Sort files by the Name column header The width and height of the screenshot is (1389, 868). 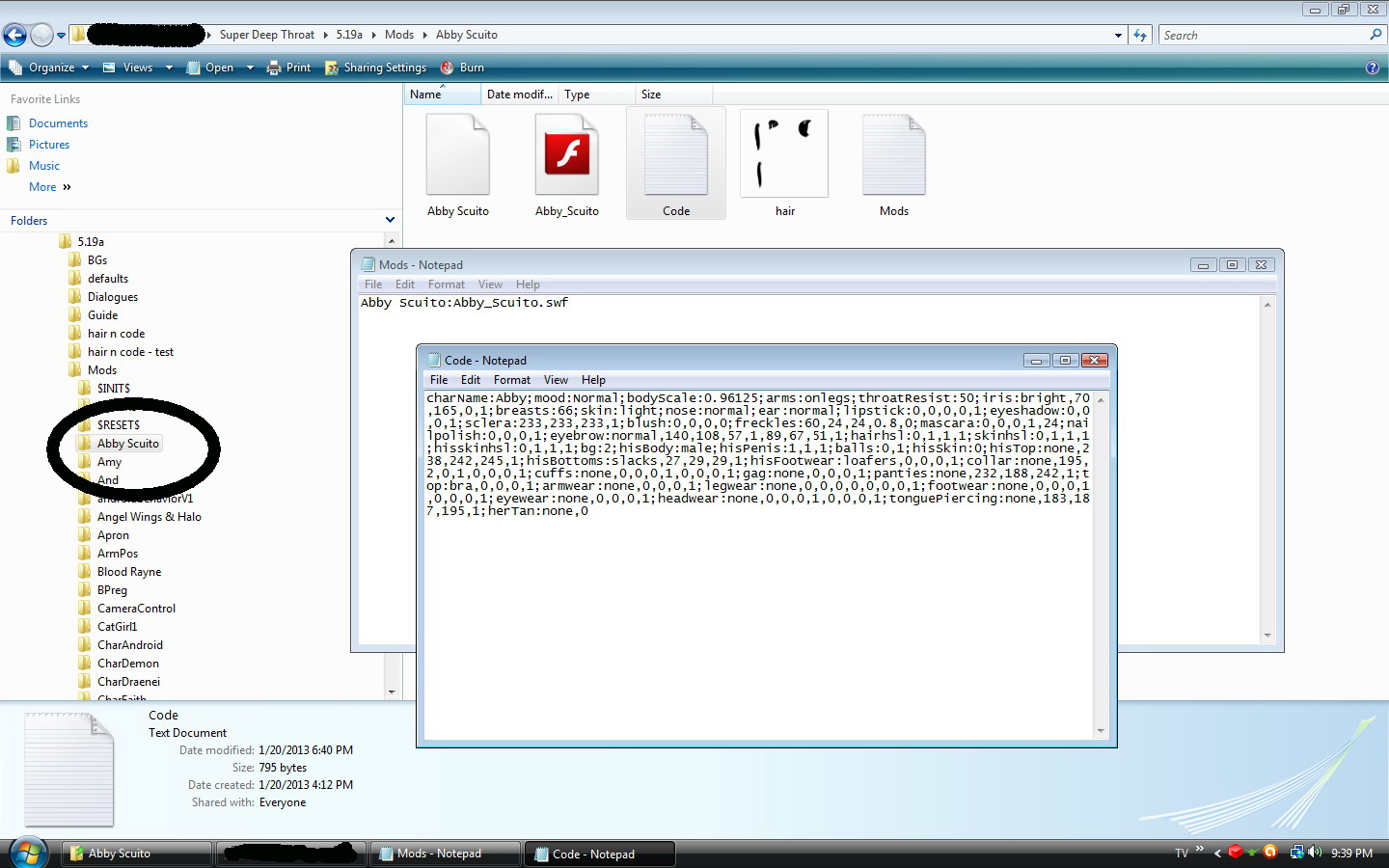(x=426, y=95)
